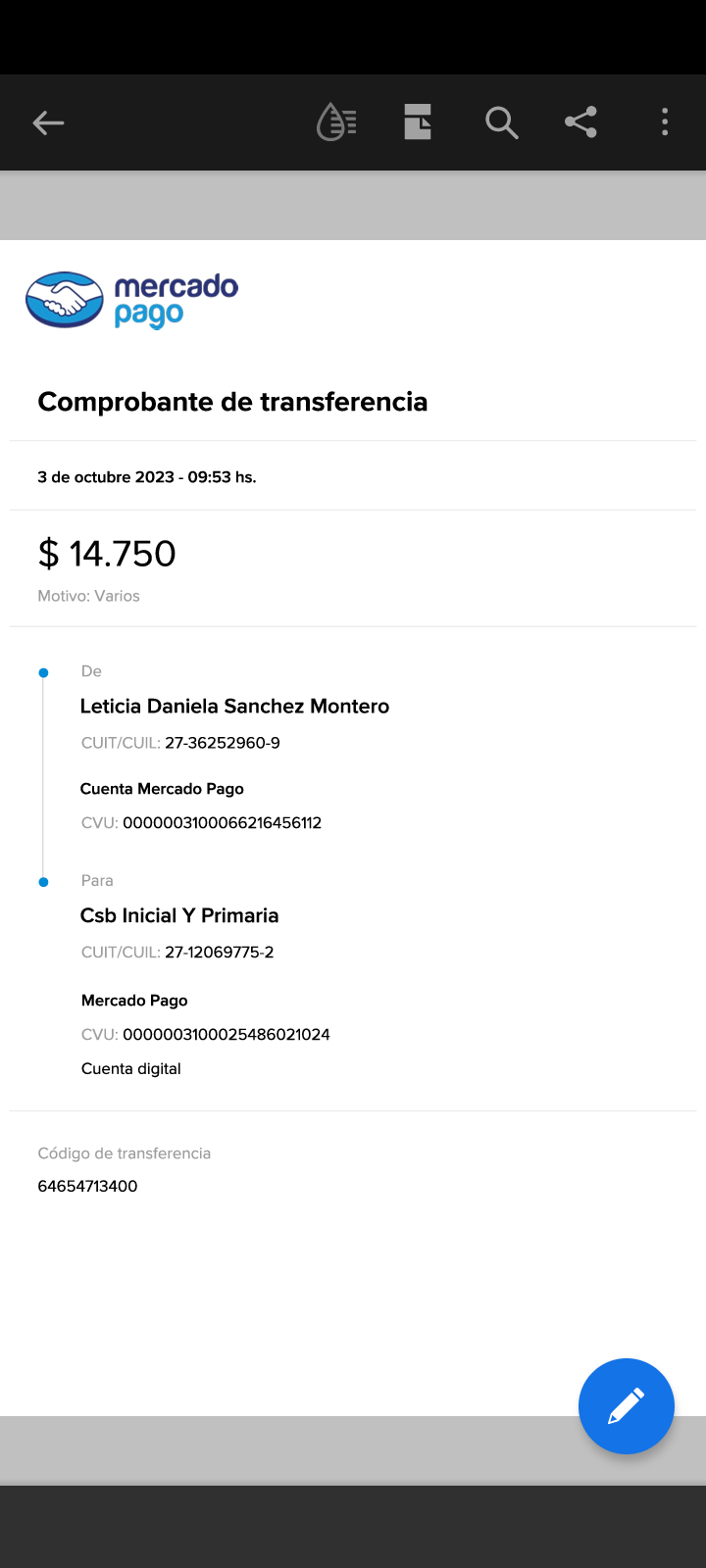This screenshot has height=1568, width=706.
Task: Open the page view settings icon
Action: (x=418, y=122)
